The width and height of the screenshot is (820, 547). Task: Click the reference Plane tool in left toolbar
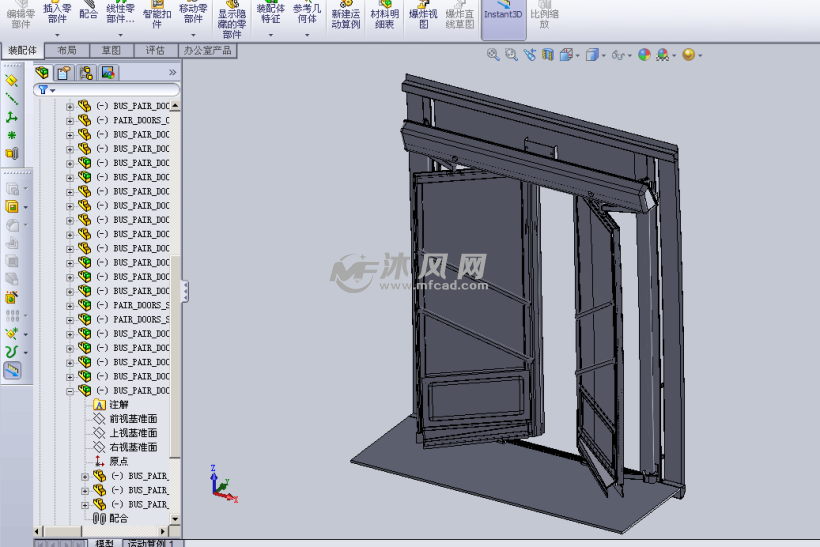point(12,81)
